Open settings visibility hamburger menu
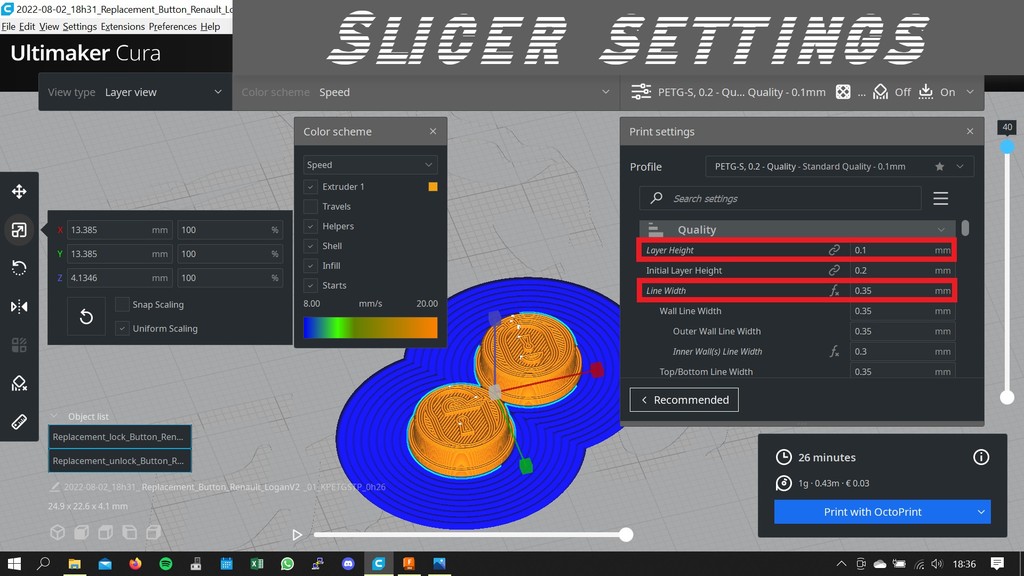Screen dimensions: 1024x576 (940, 199)
